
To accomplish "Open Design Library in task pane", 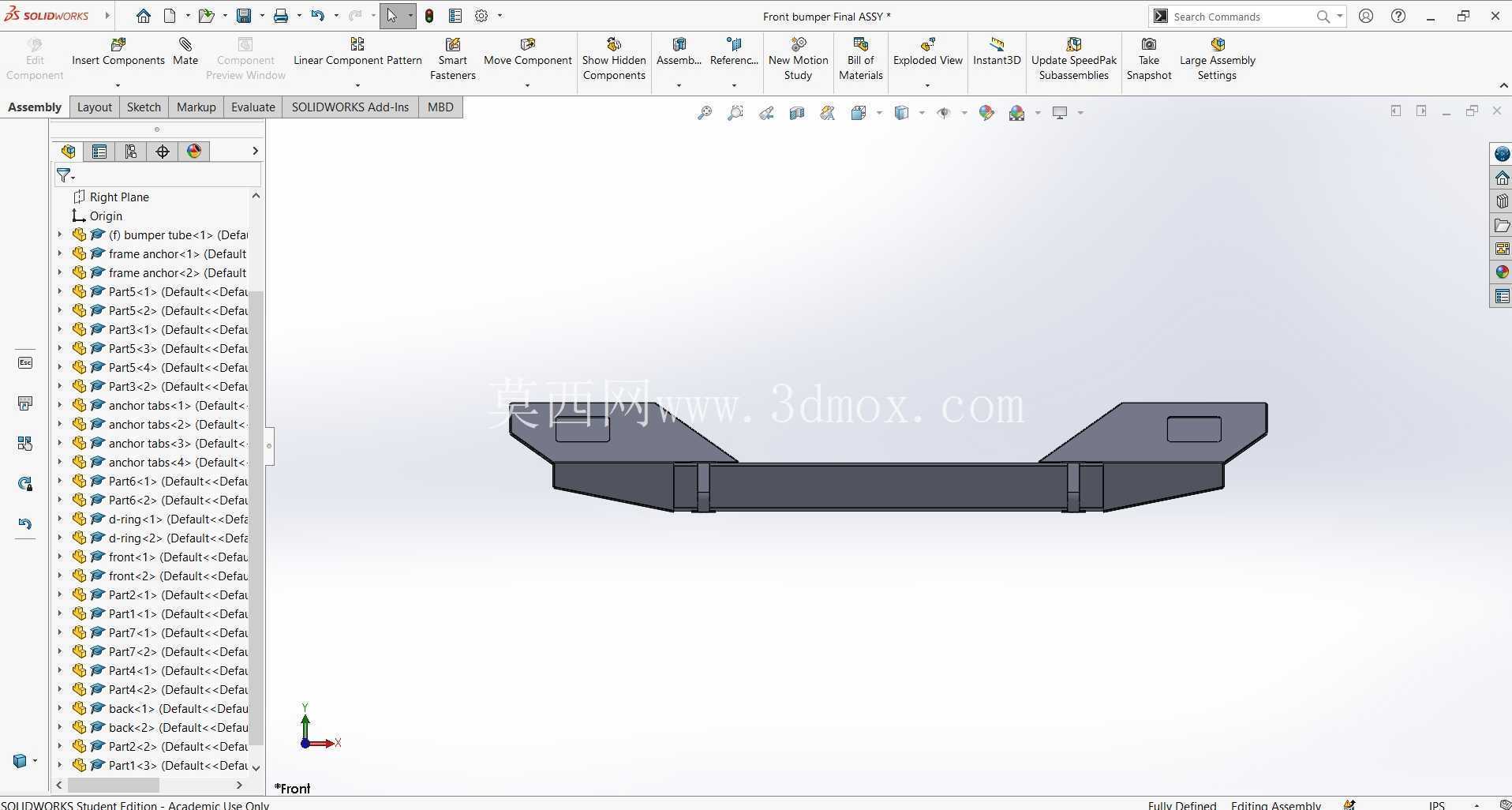I will click(1502, 201).
